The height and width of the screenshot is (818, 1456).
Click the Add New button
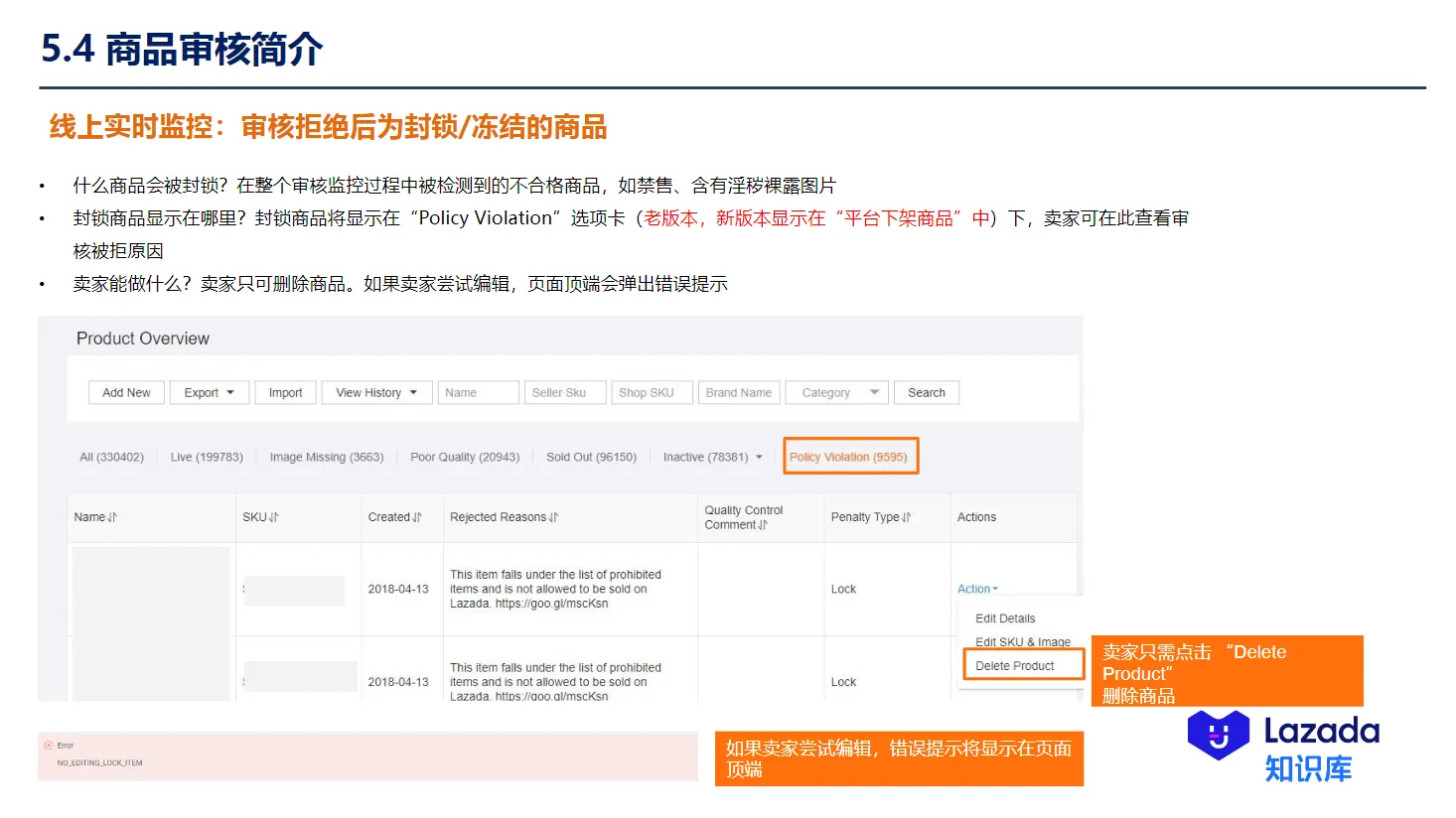tap(125, 392)
